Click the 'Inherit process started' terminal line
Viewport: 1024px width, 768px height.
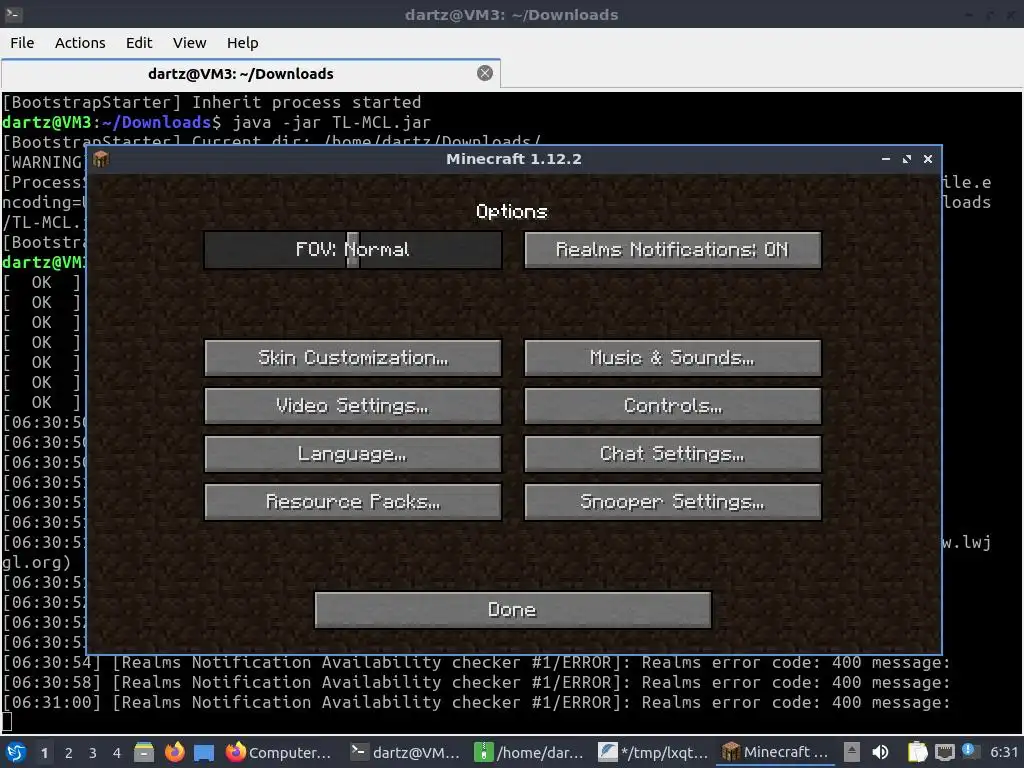(212, 103)
